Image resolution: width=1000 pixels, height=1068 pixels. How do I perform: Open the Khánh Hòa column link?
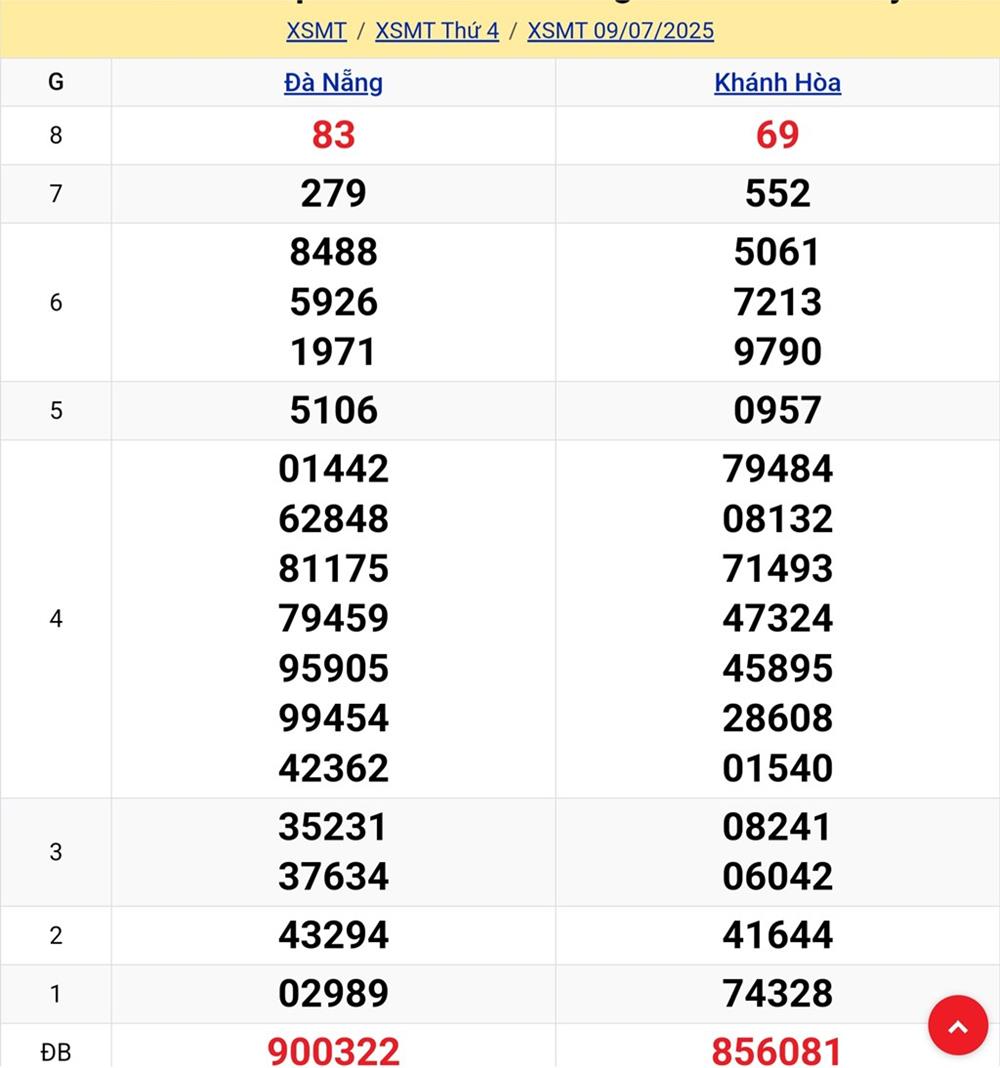(x=777, y=83)
